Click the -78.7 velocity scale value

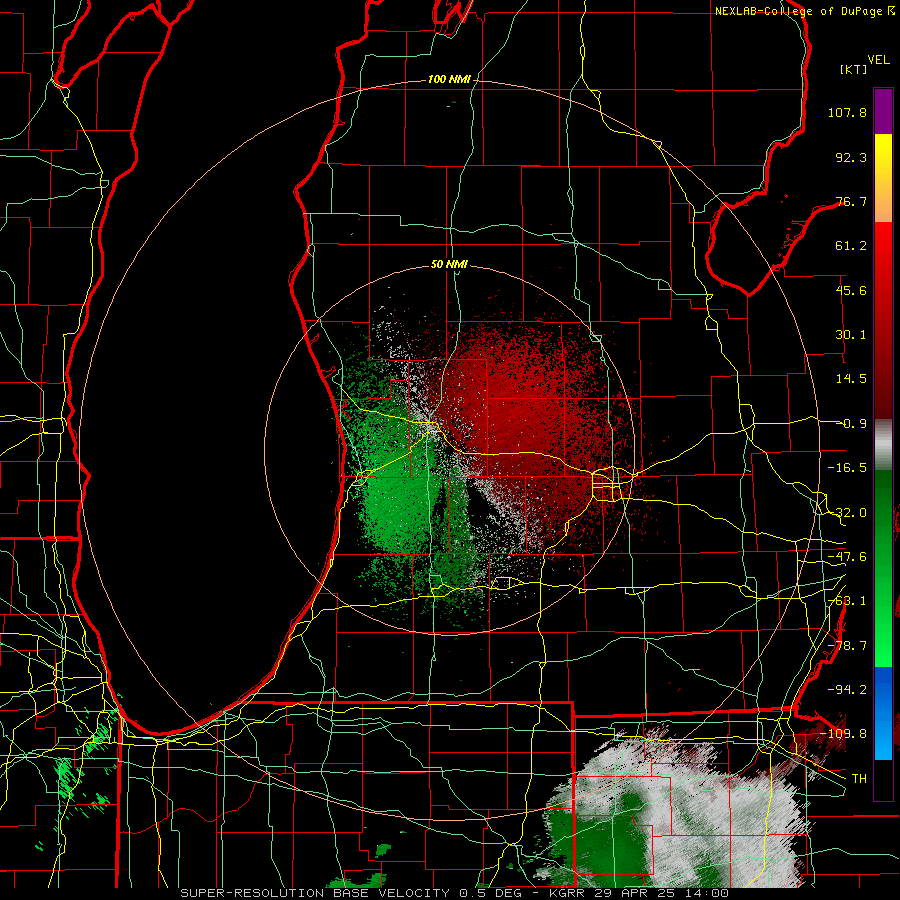(847, 646)
